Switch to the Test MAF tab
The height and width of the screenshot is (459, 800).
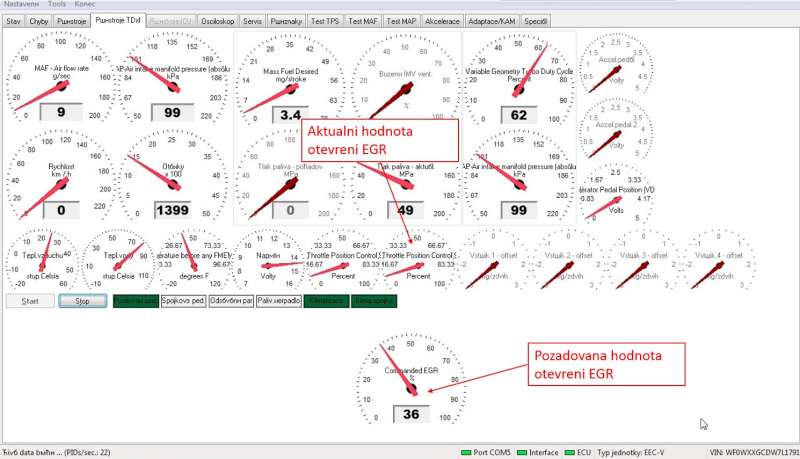tap(363, 20)
